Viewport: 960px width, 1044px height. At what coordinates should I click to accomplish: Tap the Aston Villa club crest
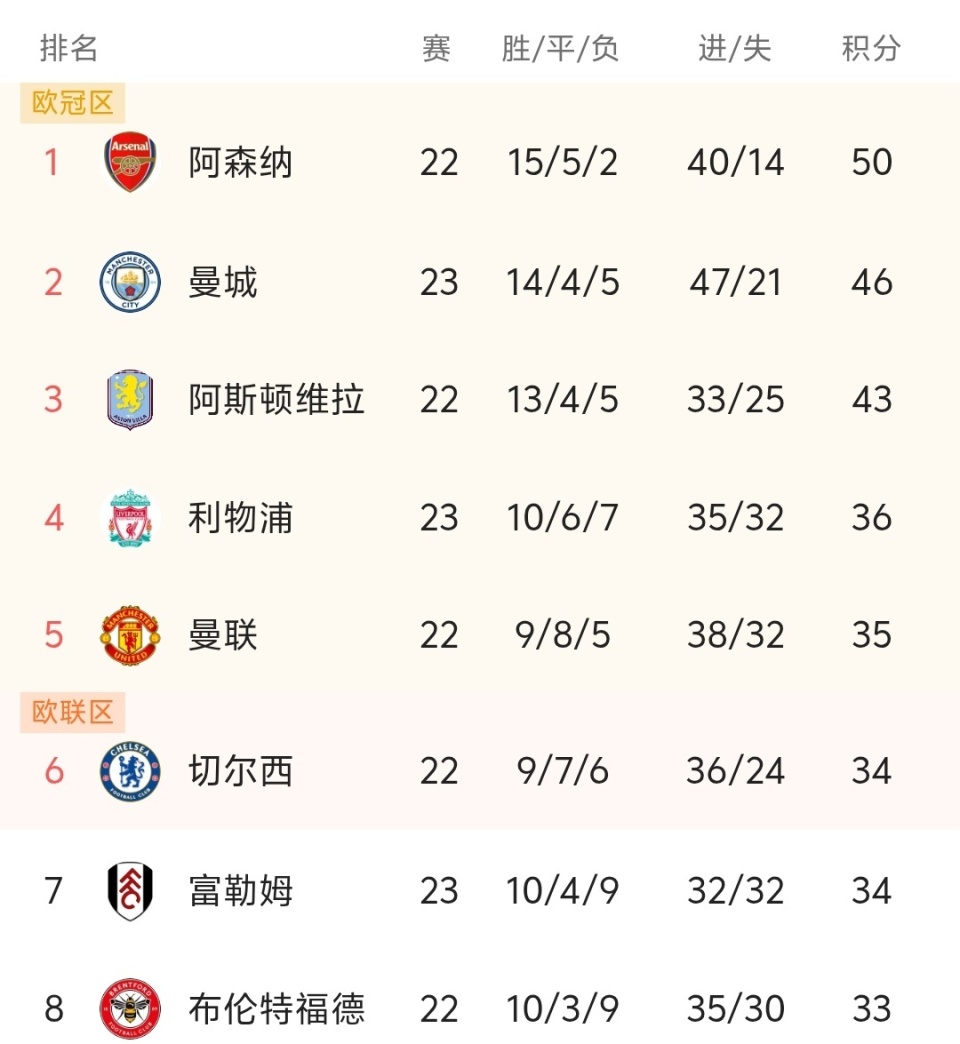coord(130,400)
